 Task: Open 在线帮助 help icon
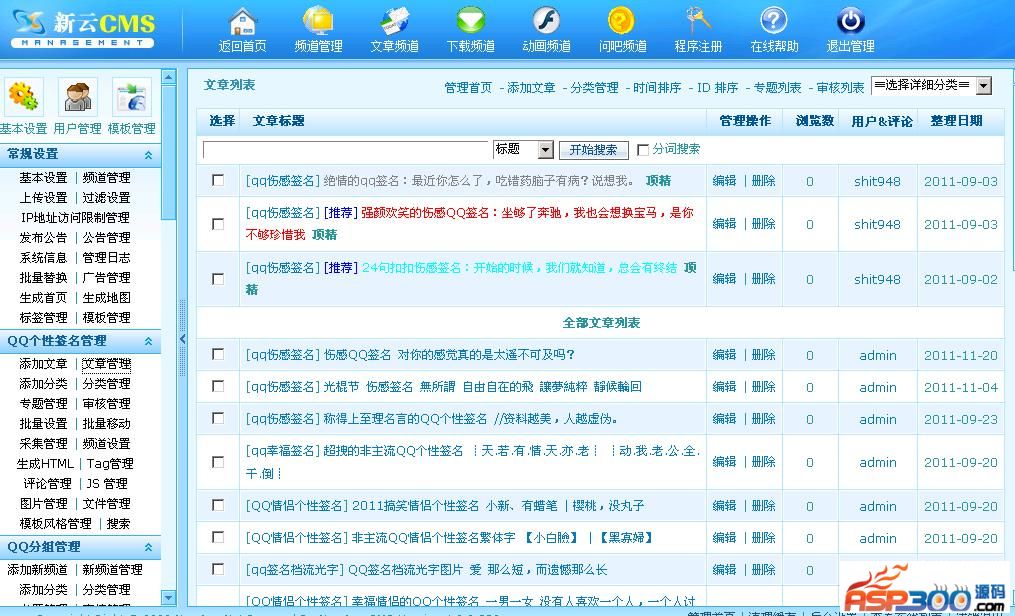774,21
